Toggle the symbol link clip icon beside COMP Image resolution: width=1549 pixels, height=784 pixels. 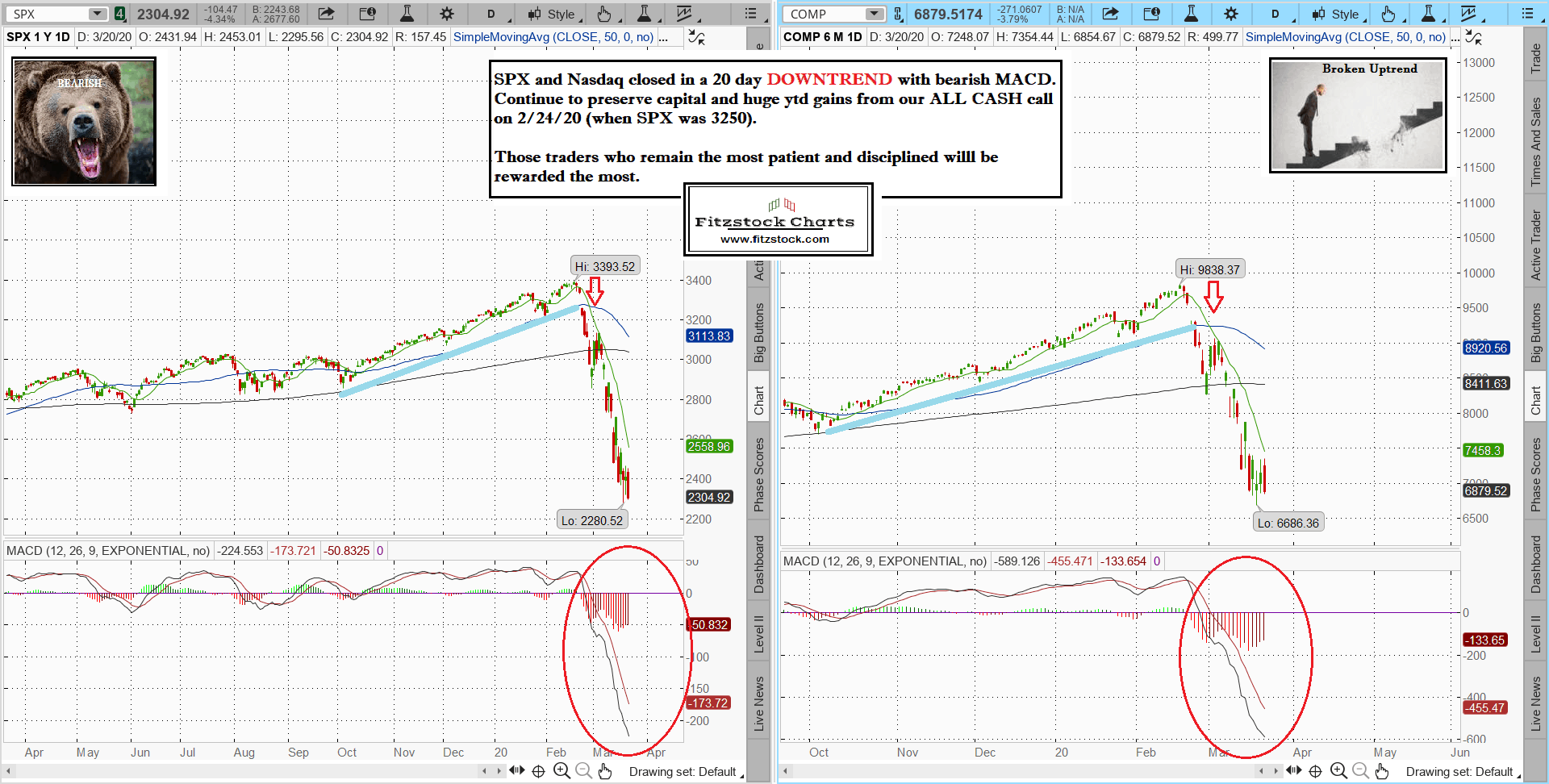[x=897, y=14]
